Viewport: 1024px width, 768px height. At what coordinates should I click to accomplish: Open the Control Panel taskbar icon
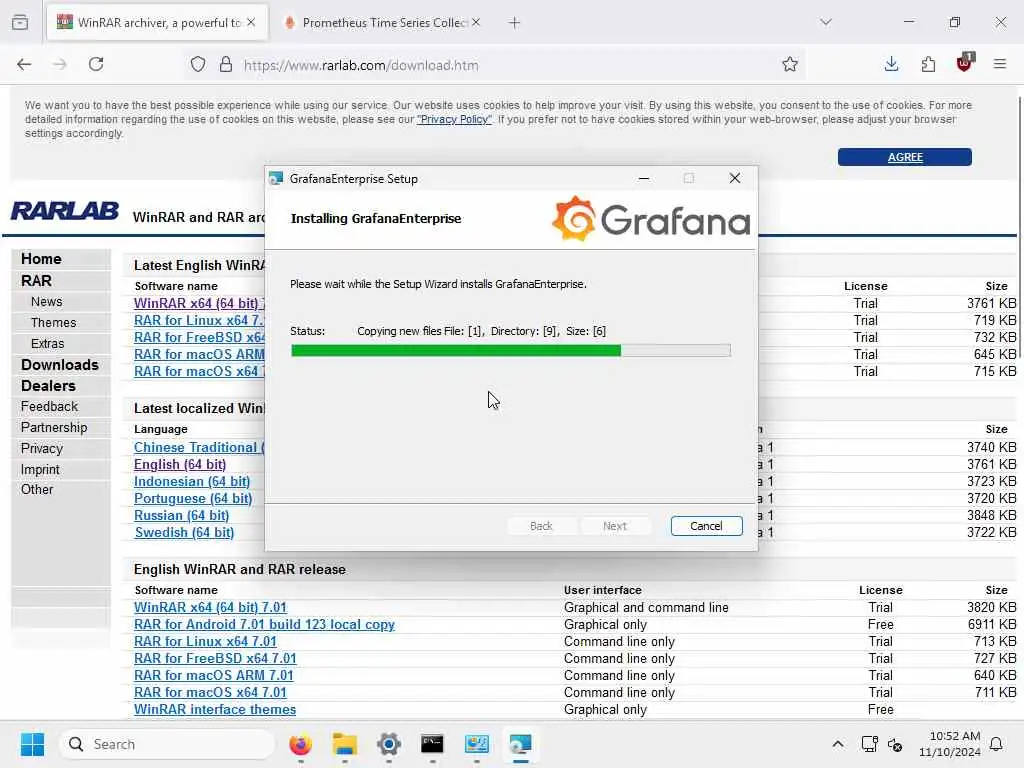click(x=477, y=744)
